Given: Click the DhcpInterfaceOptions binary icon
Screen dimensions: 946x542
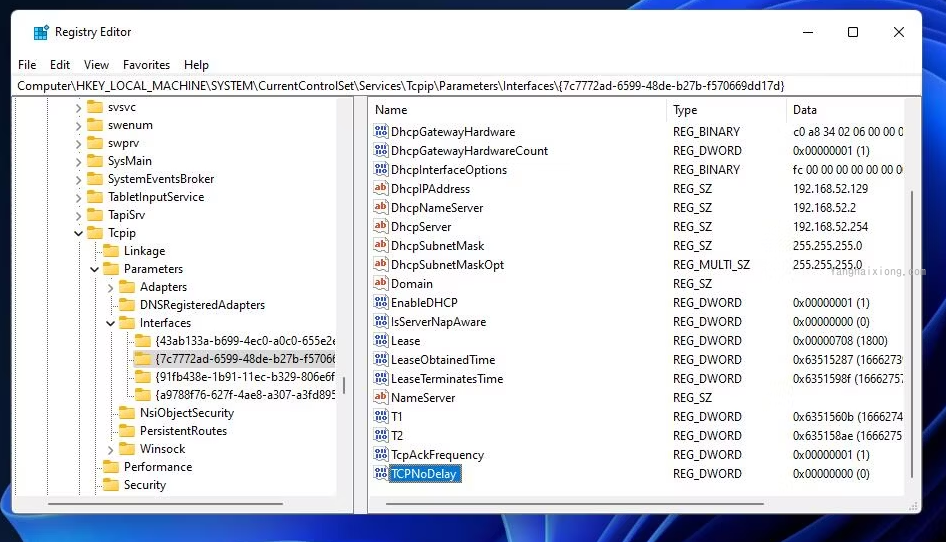Looking at the screenshot, I should pyautogui.click(x=381, y=169).
